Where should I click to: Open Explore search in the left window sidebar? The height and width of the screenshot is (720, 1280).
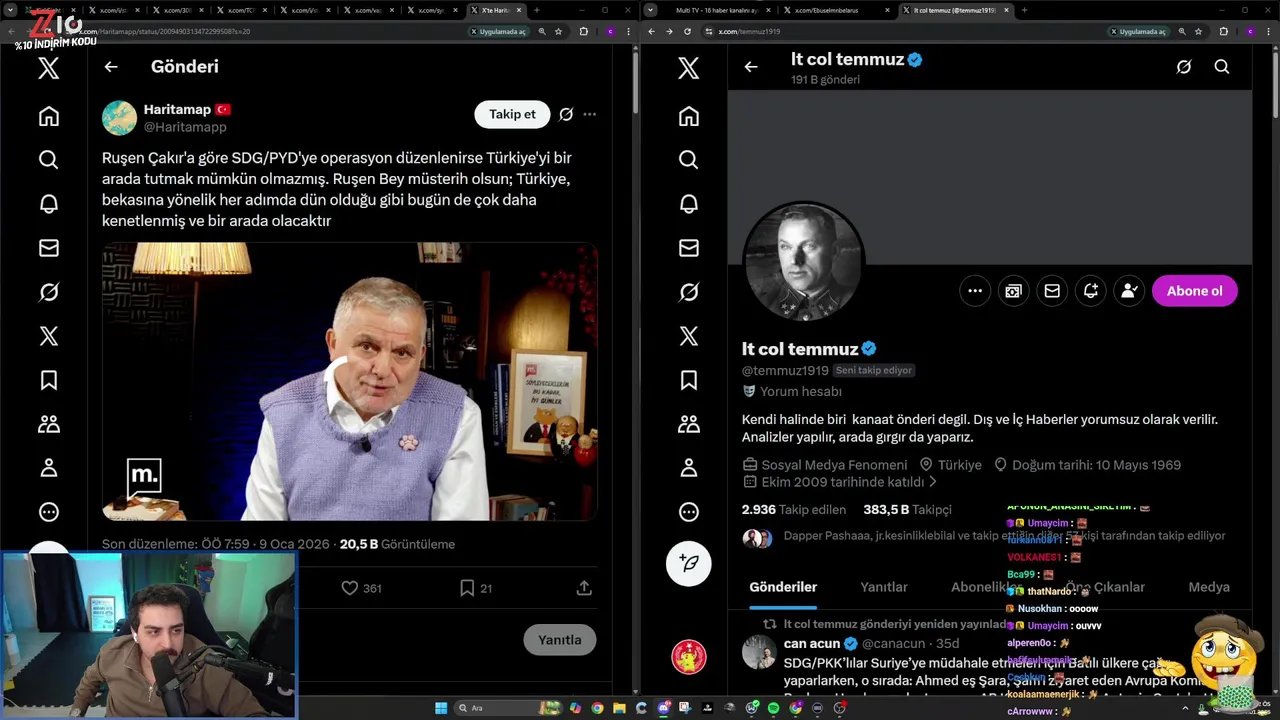(48, 160)
